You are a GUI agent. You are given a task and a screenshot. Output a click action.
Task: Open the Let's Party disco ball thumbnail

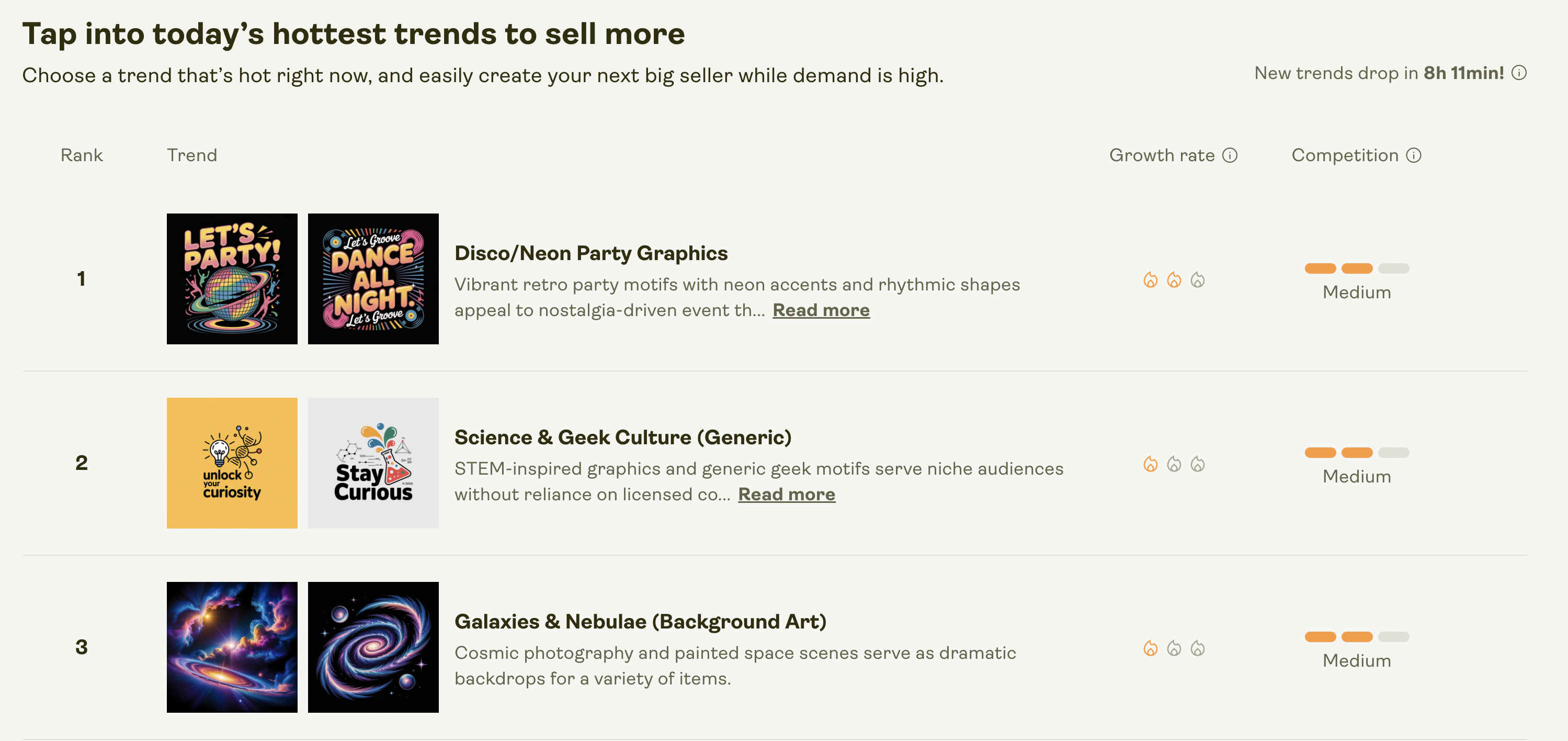232,278
